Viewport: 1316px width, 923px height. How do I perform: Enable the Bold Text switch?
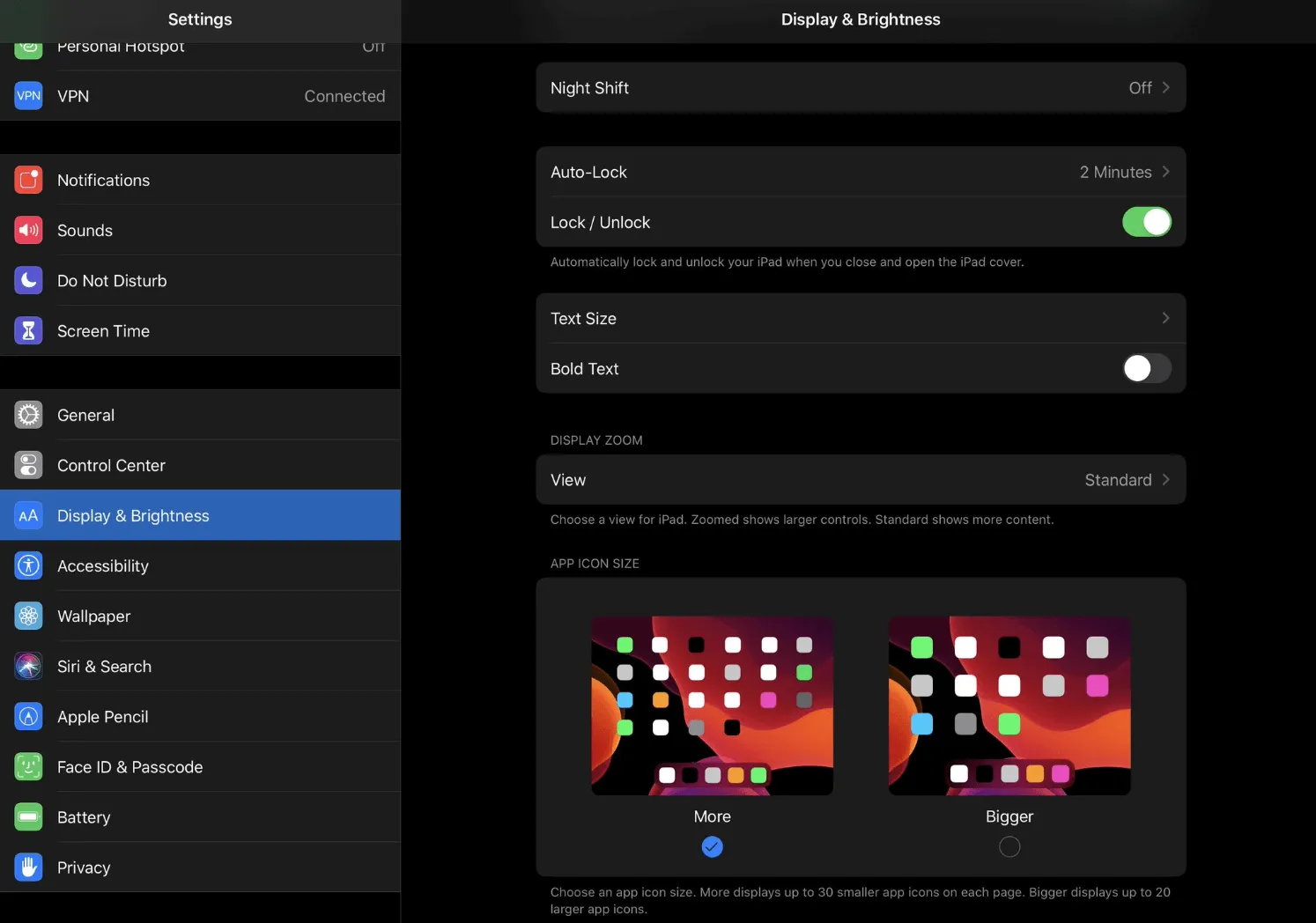tap(1146, 368)
